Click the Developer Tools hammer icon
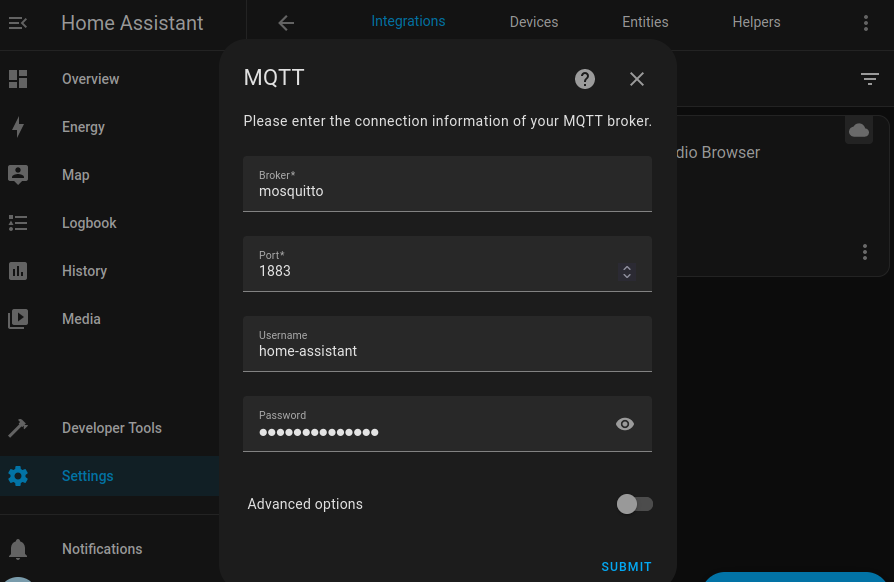Viewport: 894px width, 582px height. [x=18, y=428]
